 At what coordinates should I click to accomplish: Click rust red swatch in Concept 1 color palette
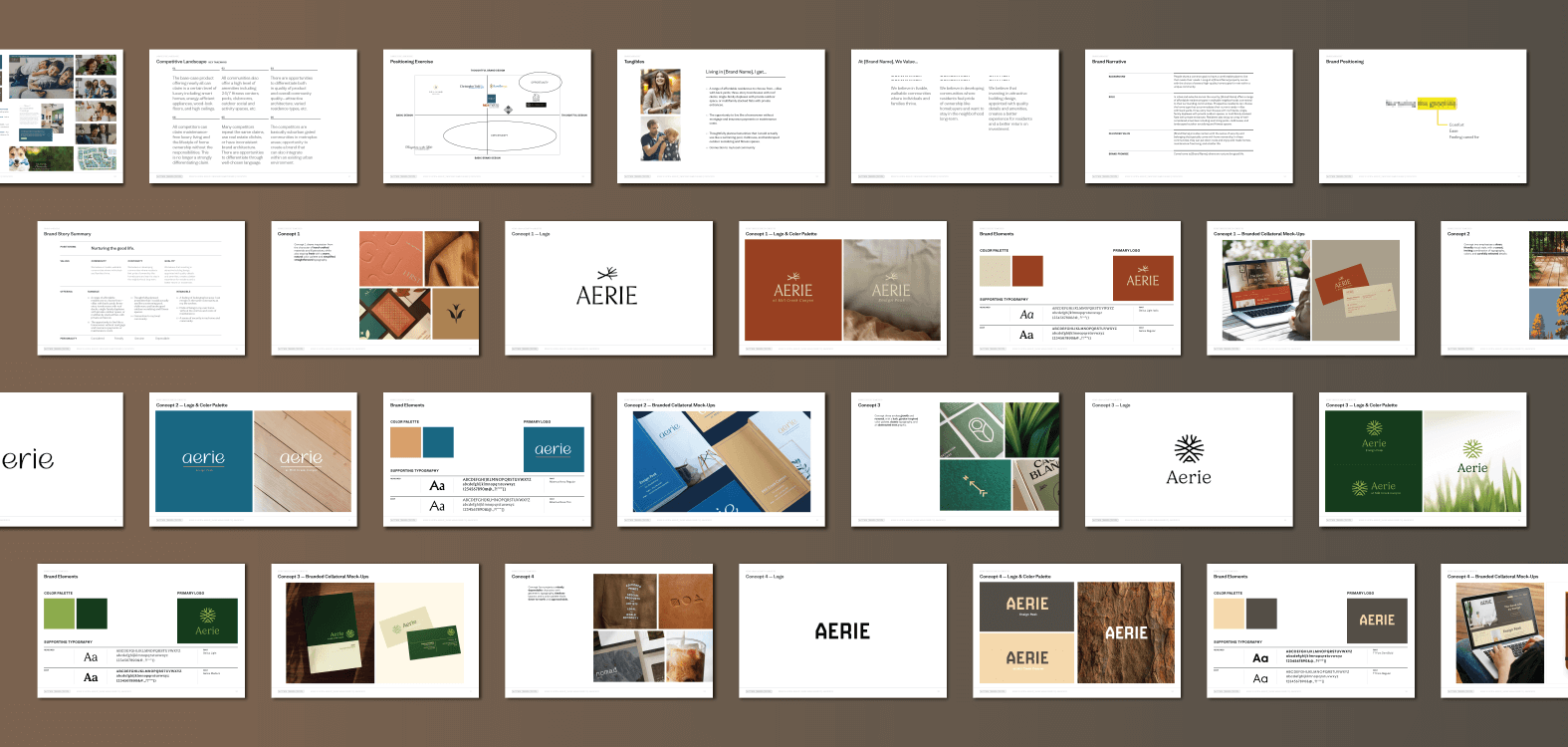(1027, 271)
